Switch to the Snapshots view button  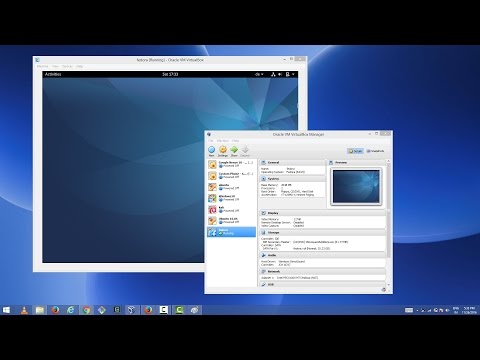point(375,151)
